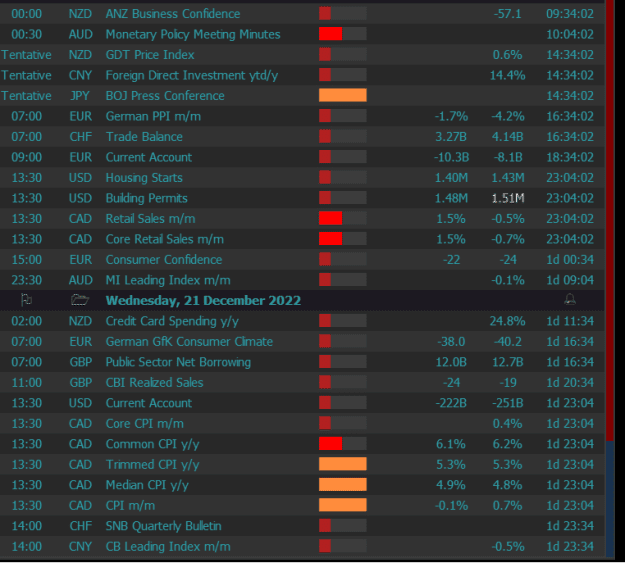The width and height of the screenshot is (625, 563).
Task: Click JPY currency on BOJ row
Action: [x=80, y=96]
